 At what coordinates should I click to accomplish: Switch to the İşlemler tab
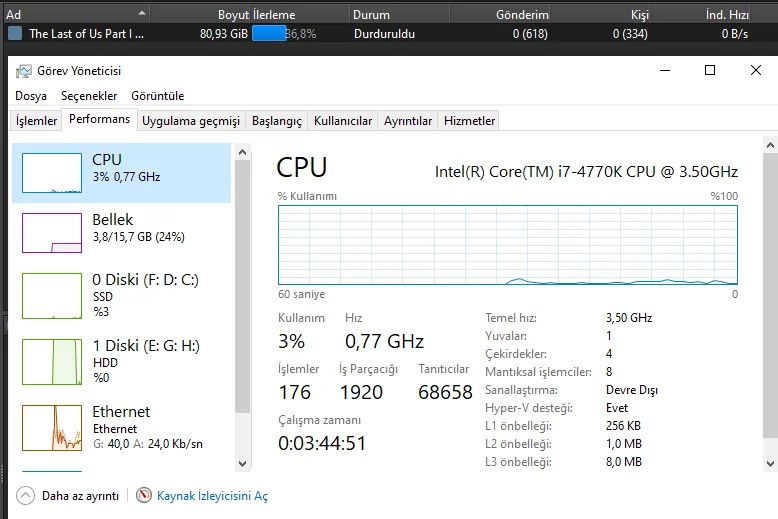pyautogui.click(x=36, y=121)
